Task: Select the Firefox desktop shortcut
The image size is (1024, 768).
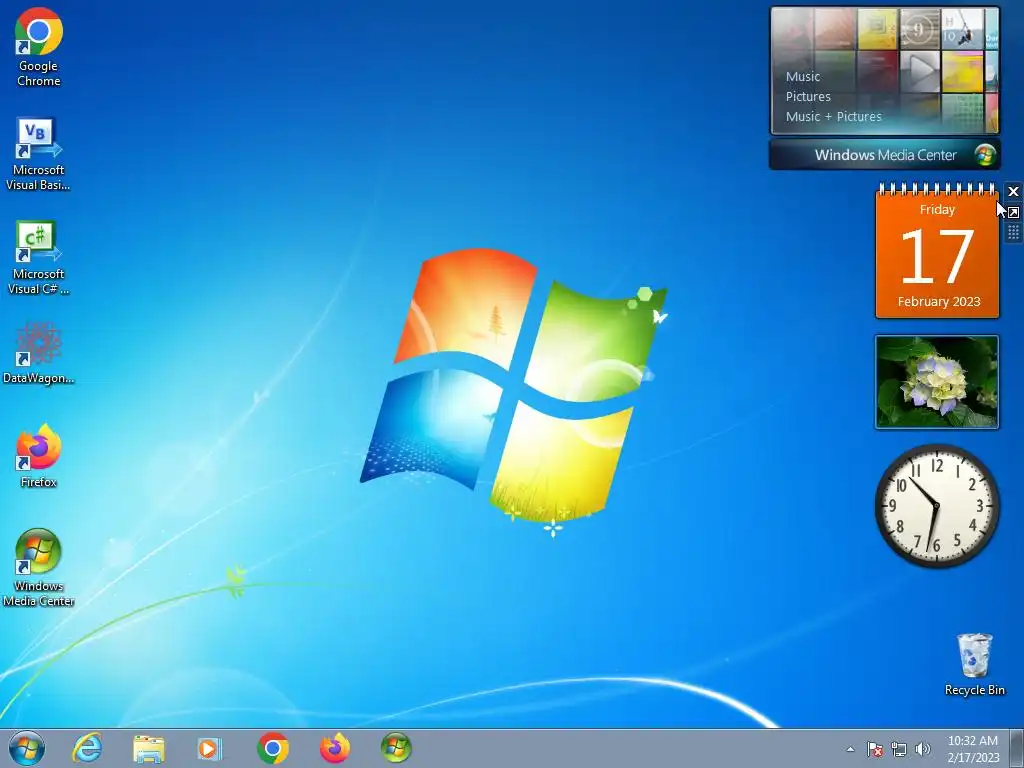Action: coord(39,456)
